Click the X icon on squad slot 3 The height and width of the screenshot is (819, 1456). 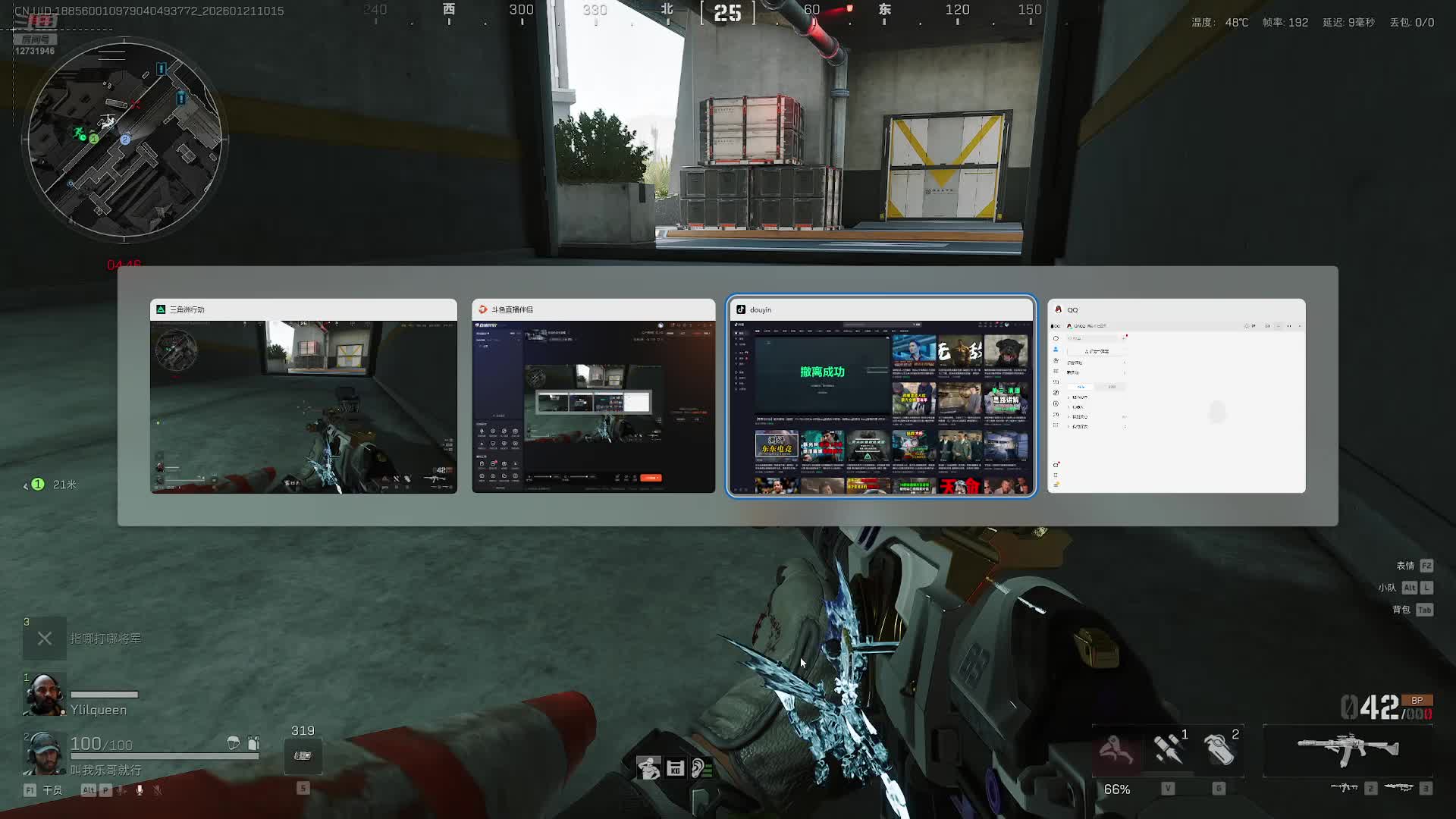45,639
